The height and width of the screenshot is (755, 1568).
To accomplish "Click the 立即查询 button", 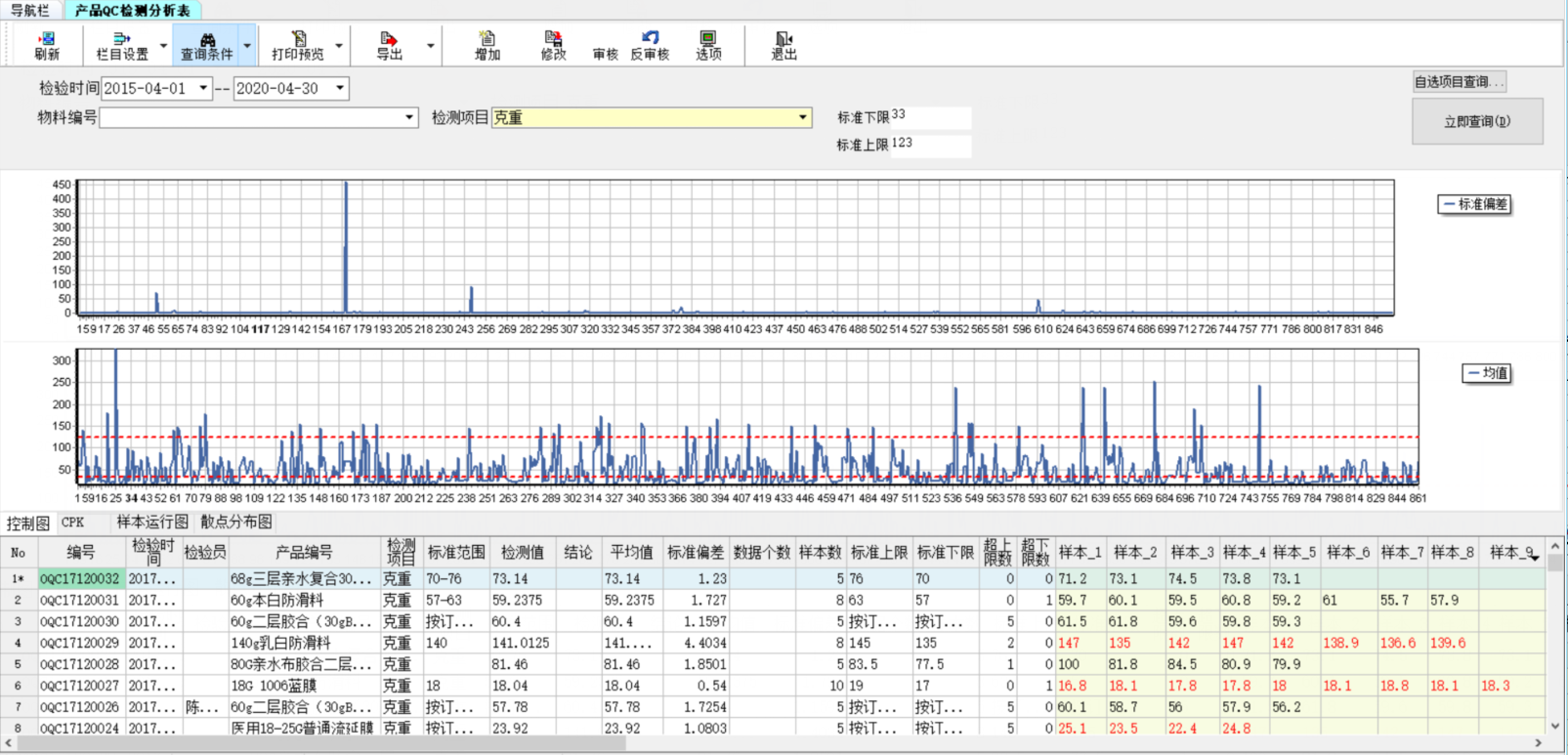I will tap(1476, 121).
